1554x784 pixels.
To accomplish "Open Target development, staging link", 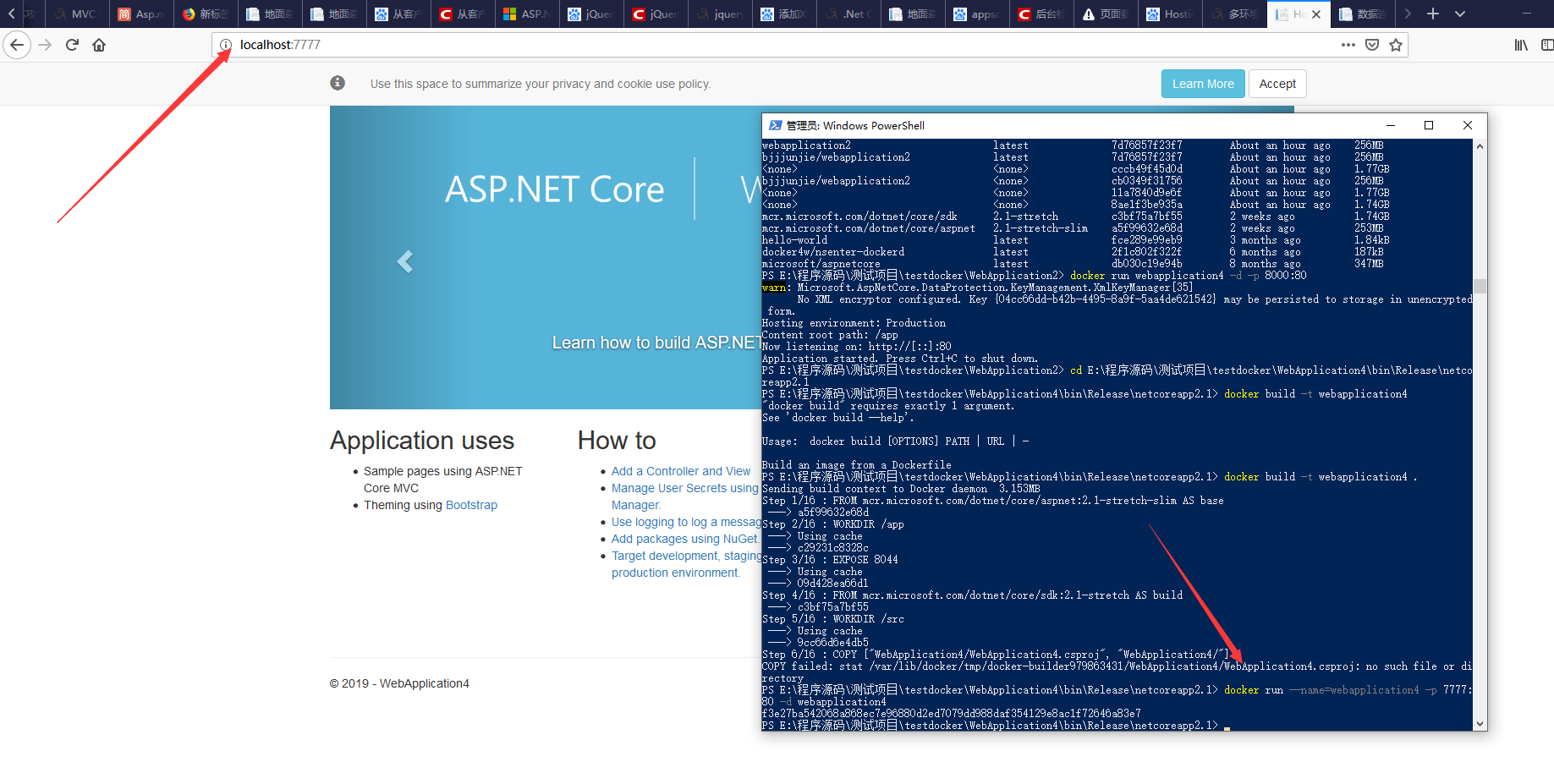I will (686, 556).
